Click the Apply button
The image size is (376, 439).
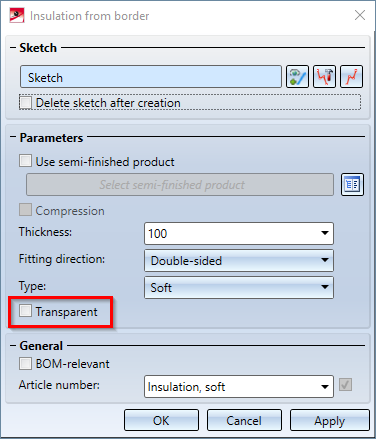coord(330,420)
